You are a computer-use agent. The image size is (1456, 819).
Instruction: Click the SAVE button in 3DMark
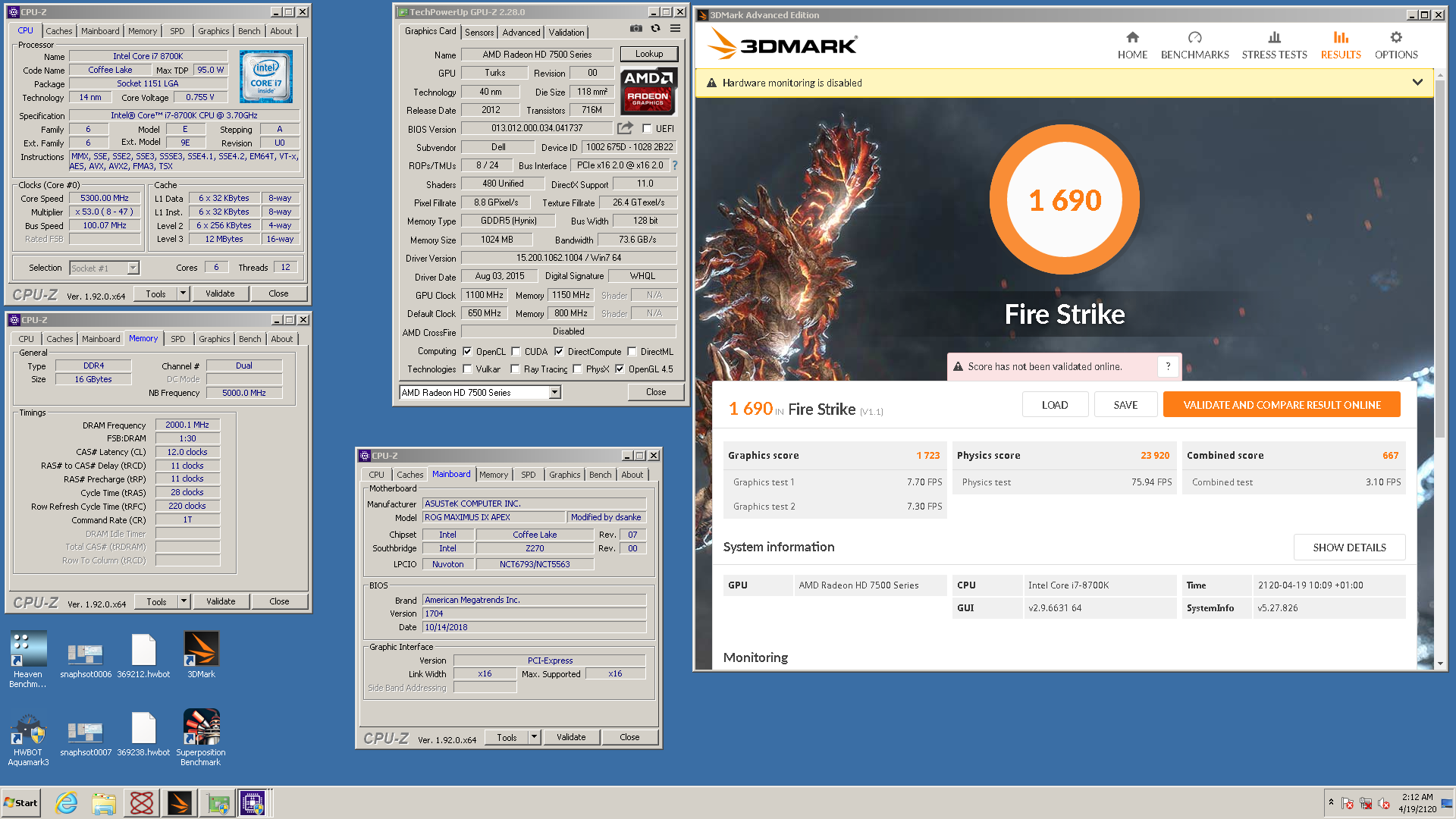[x=1125, y=405]
